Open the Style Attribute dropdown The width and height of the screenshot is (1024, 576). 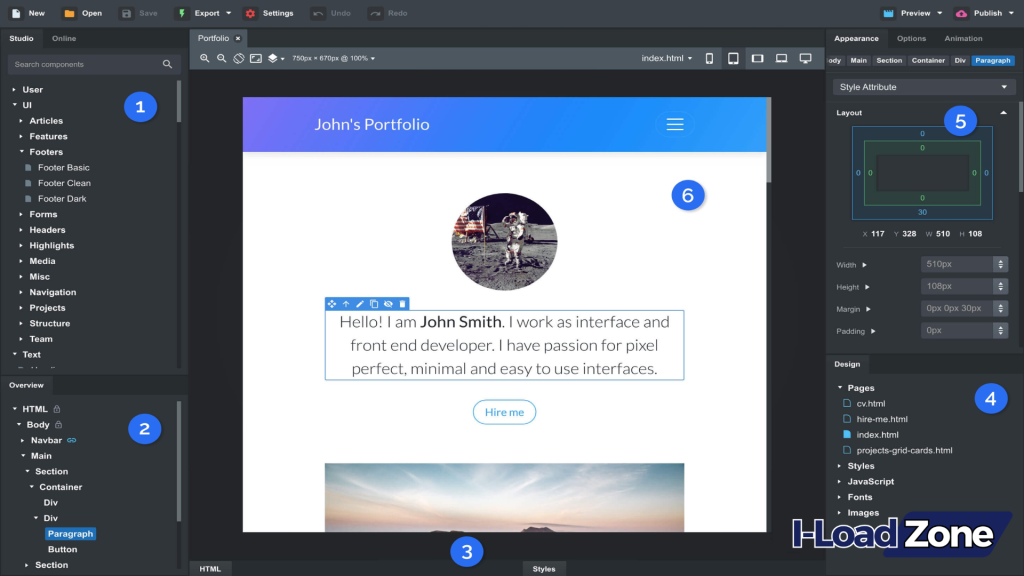[922, 86]
